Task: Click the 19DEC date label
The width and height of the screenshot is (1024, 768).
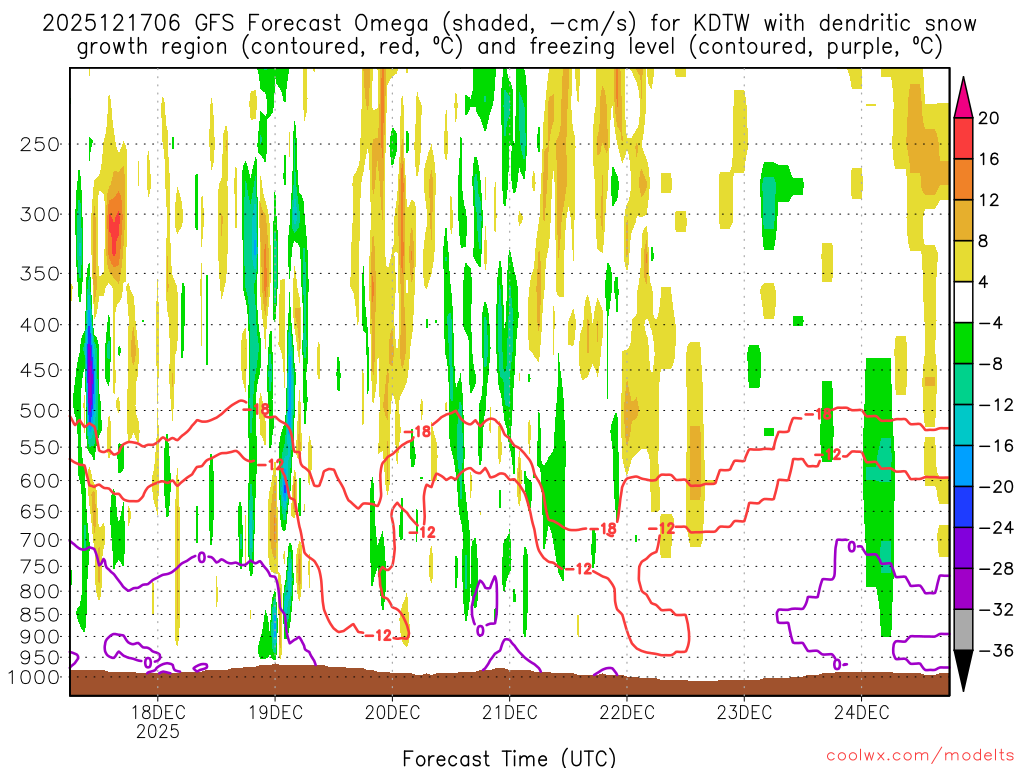Action: (x=275, y=712)
